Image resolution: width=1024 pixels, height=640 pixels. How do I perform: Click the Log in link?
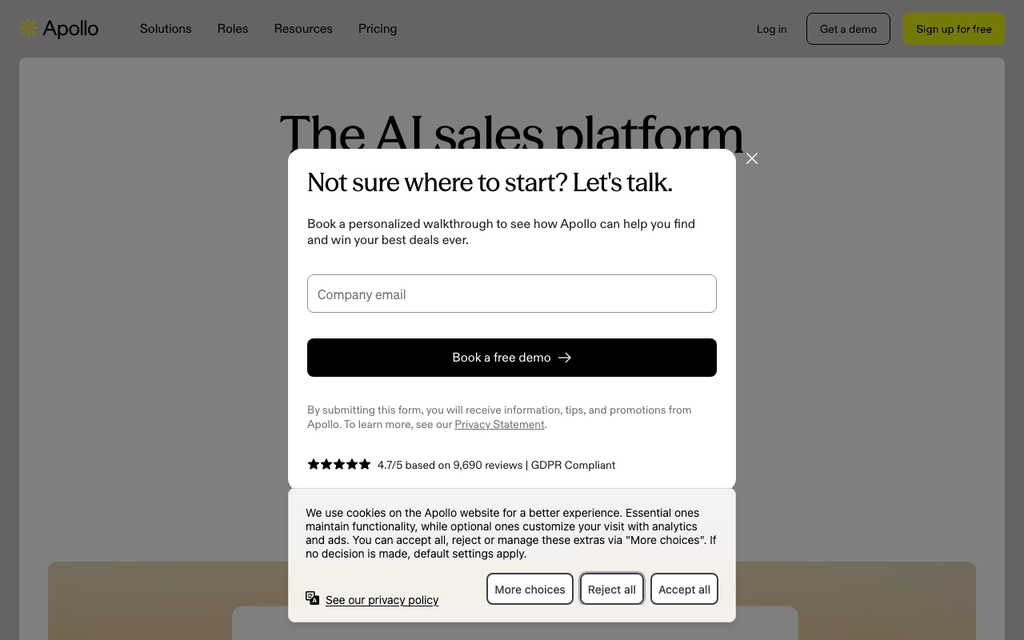[x=771, y=29]
